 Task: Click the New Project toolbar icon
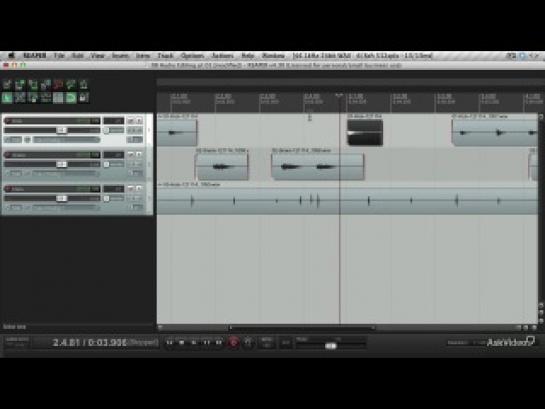(x=7, y=84)
